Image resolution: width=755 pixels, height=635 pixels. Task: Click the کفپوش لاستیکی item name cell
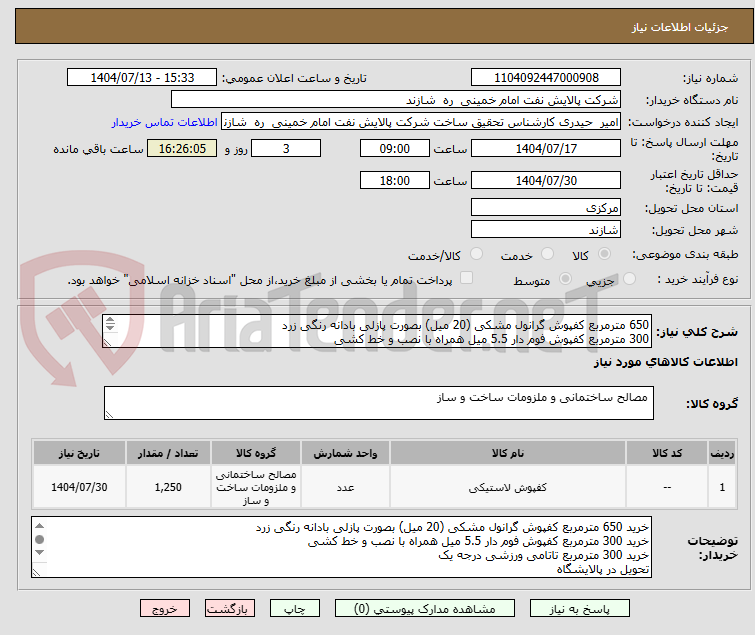point(508,487)
